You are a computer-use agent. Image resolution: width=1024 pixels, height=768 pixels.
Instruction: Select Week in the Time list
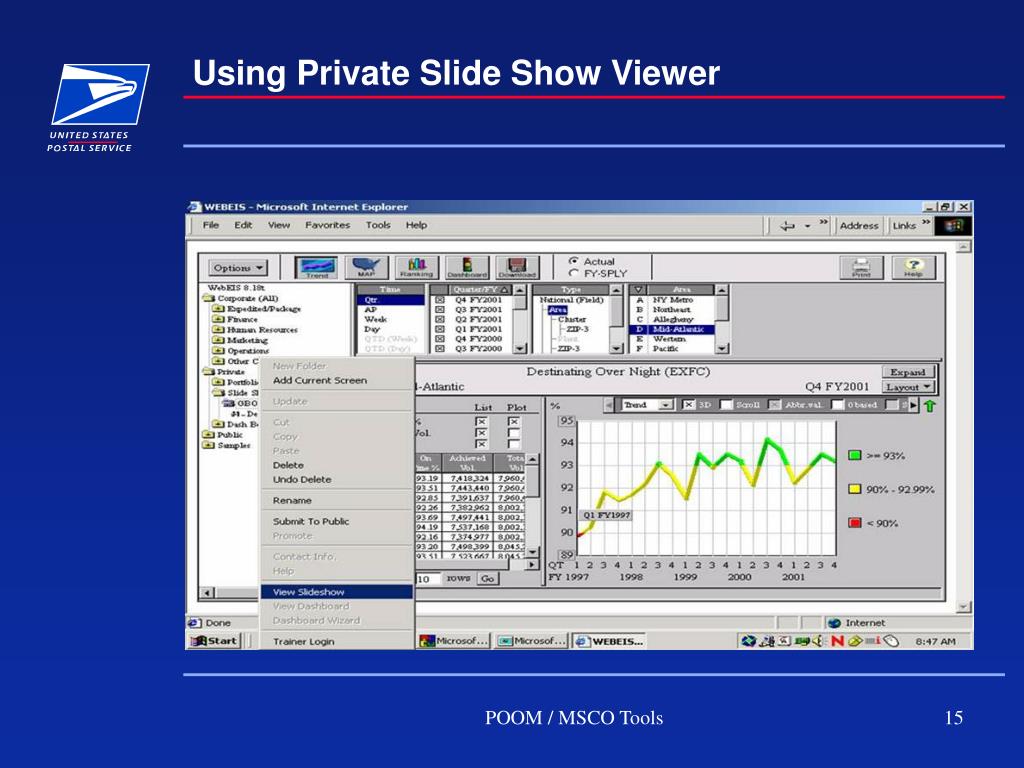click(376, 319)
